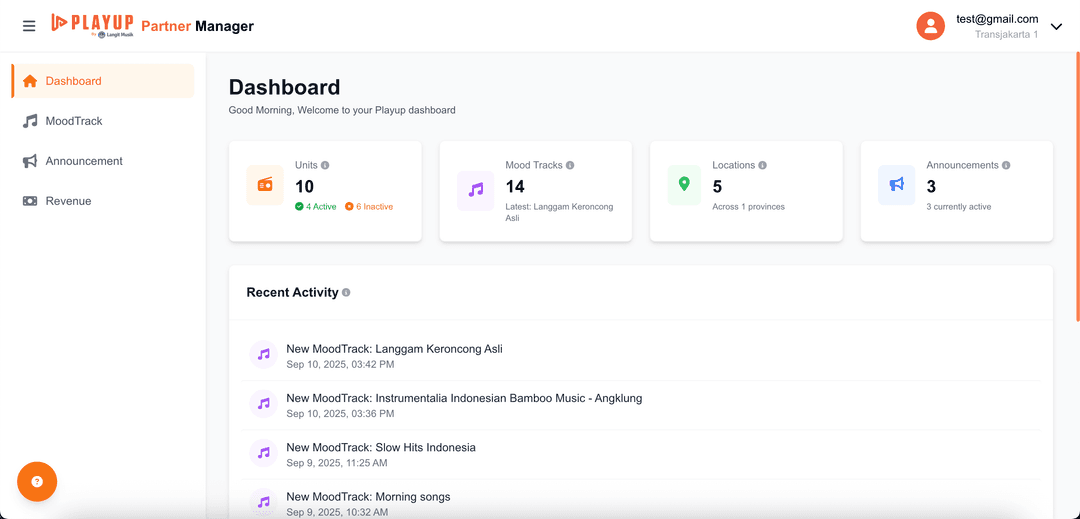Image resolution: width=1080 pixels, height=519 pixels.
Task: Show info tooltip next to Locations
Action: click(762, 165)
